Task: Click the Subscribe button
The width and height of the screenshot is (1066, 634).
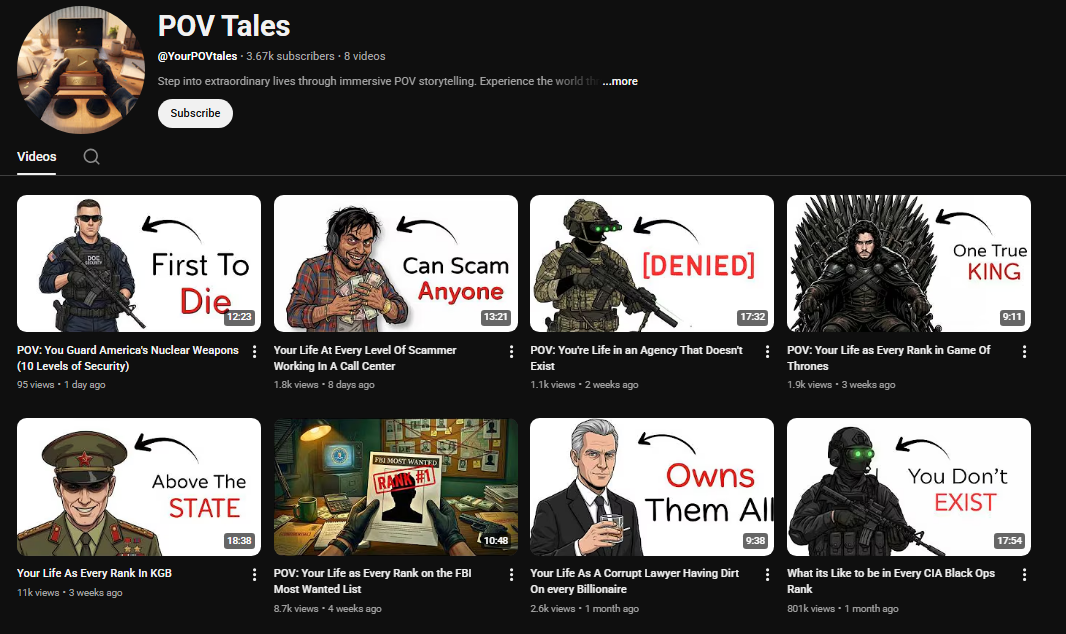Action: point(195,113)
